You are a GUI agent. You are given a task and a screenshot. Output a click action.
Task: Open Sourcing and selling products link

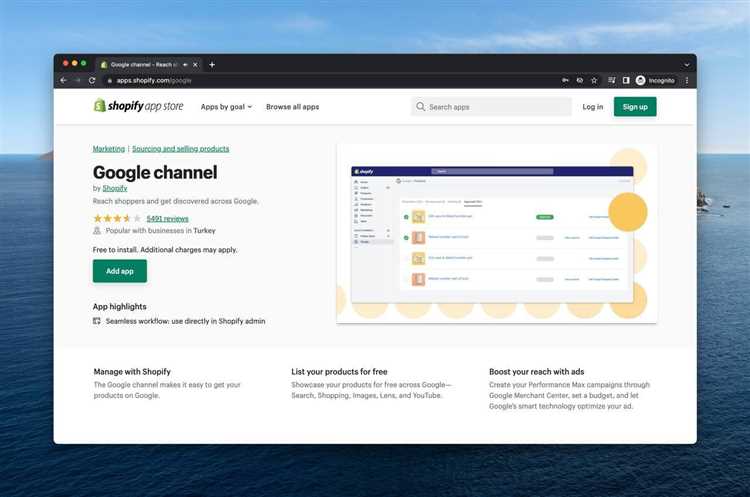tap(180, 149)
